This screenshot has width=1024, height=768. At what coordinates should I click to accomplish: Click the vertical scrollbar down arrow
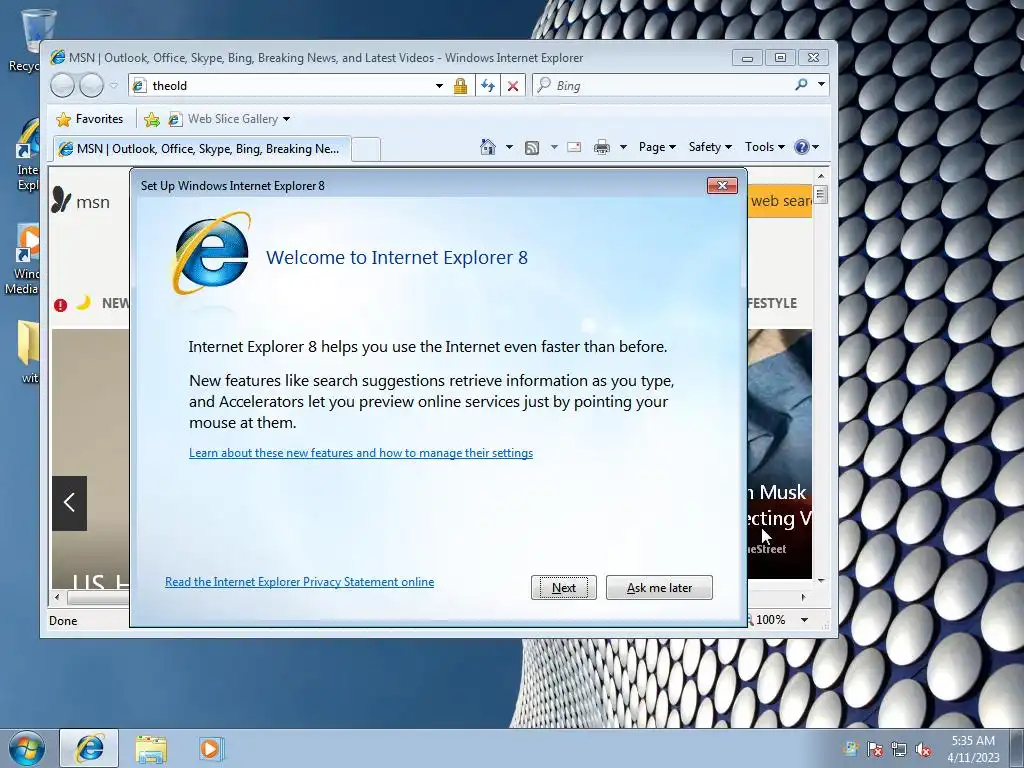821,579
